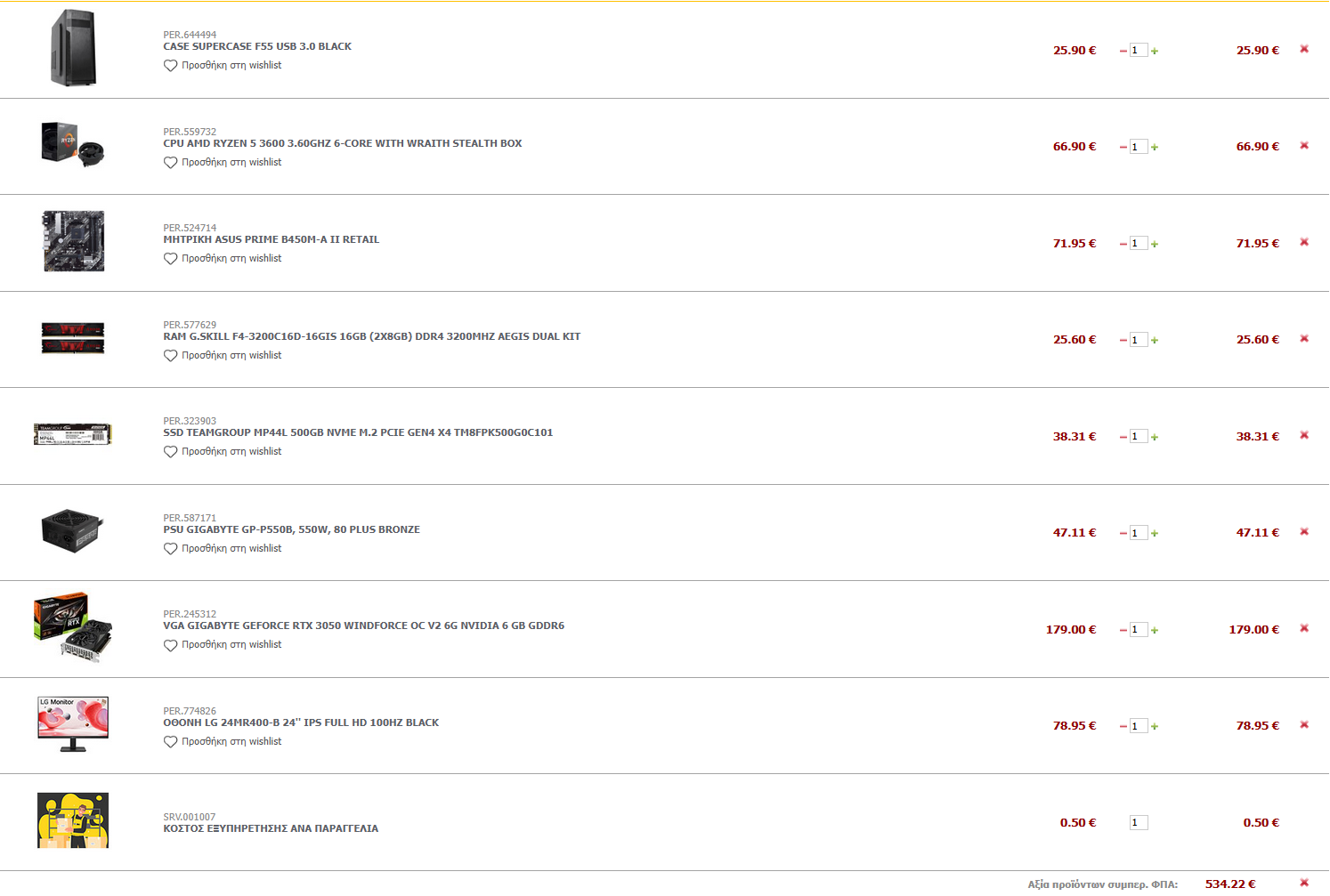Decrease quantity of VGA GIGABYTE RTX 3050
Viewport: 1330px width, 896px height.
pyautogui.click(x=1123, y=630)
